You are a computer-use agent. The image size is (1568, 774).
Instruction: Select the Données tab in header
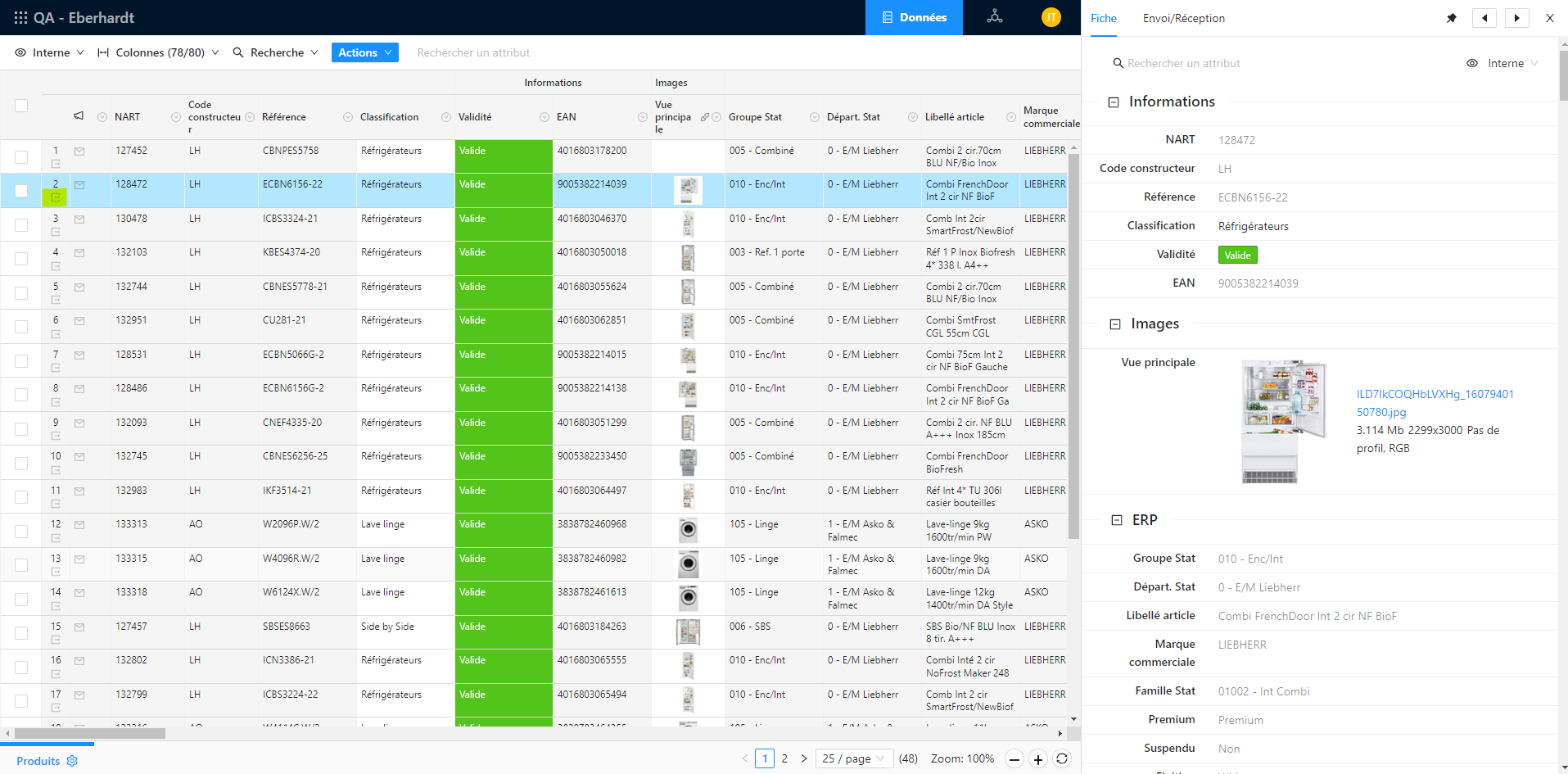tap(914, 17)
